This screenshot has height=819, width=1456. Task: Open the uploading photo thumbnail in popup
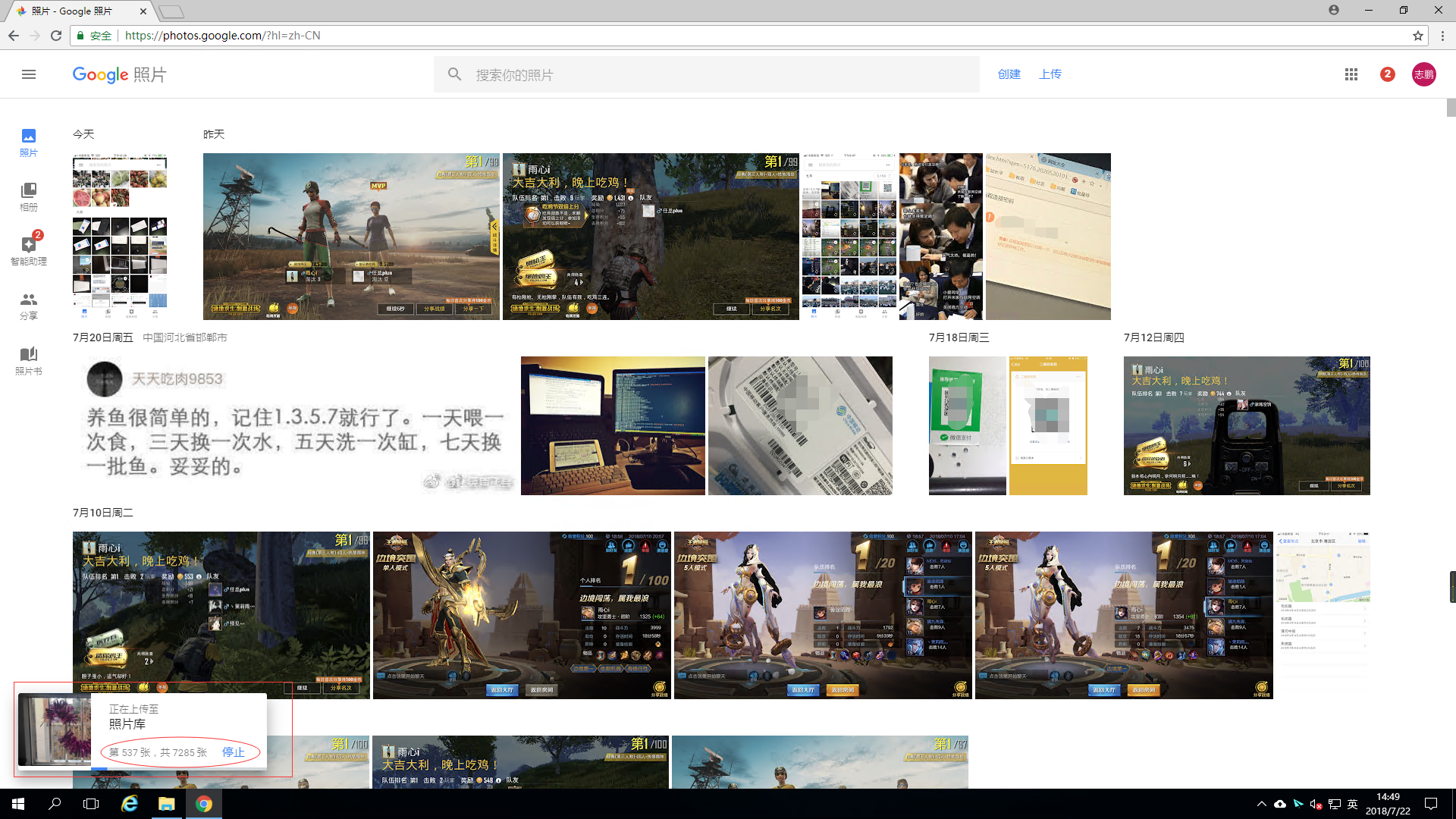[55, 730]
